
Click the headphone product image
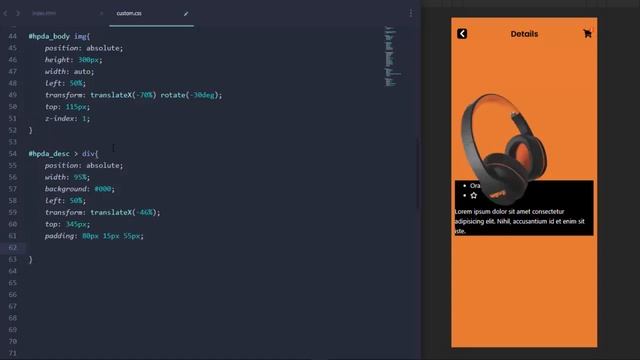click(x=504, y=149)
